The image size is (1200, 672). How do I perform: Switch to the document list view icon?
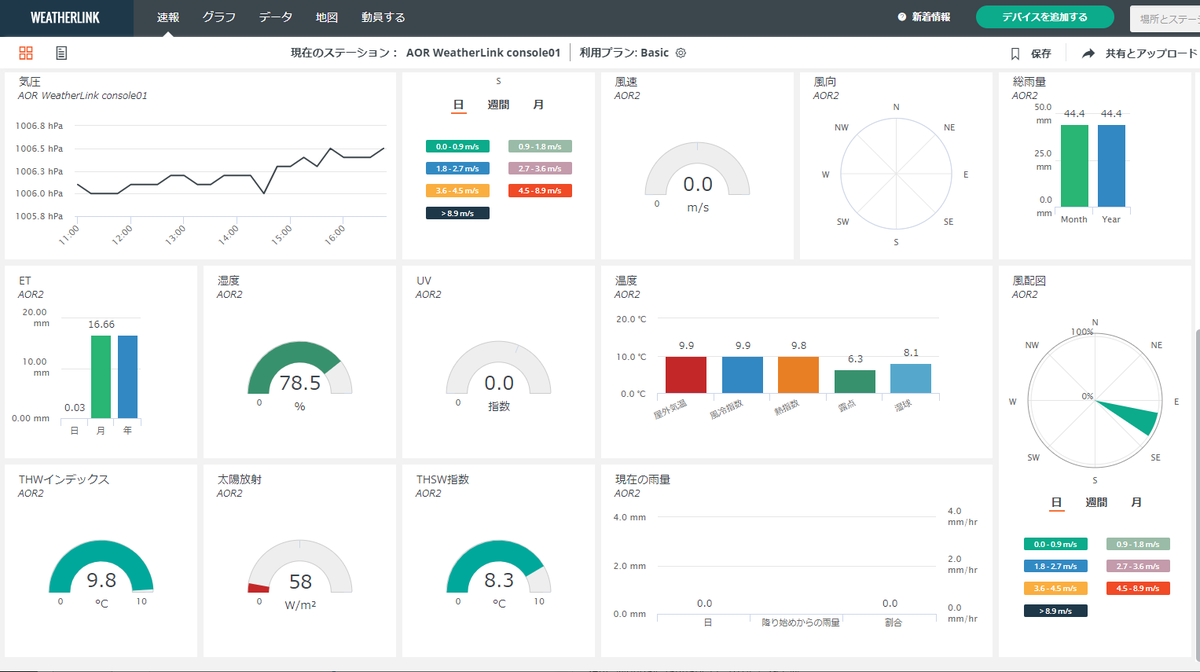coord(61,53)
